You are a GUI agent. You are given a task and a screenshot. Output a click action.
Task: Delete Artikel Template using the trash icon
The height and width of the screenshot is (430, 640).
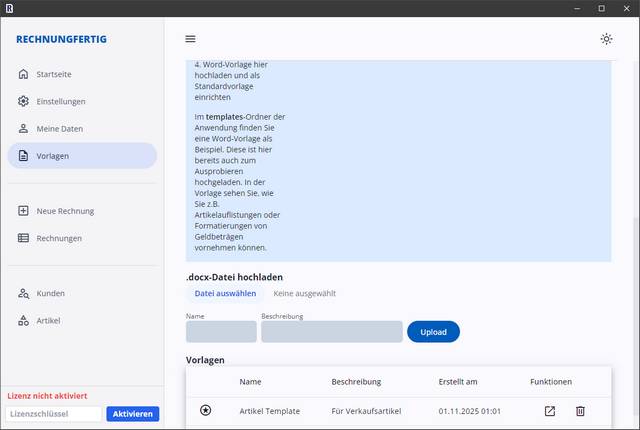coord(580,411)
